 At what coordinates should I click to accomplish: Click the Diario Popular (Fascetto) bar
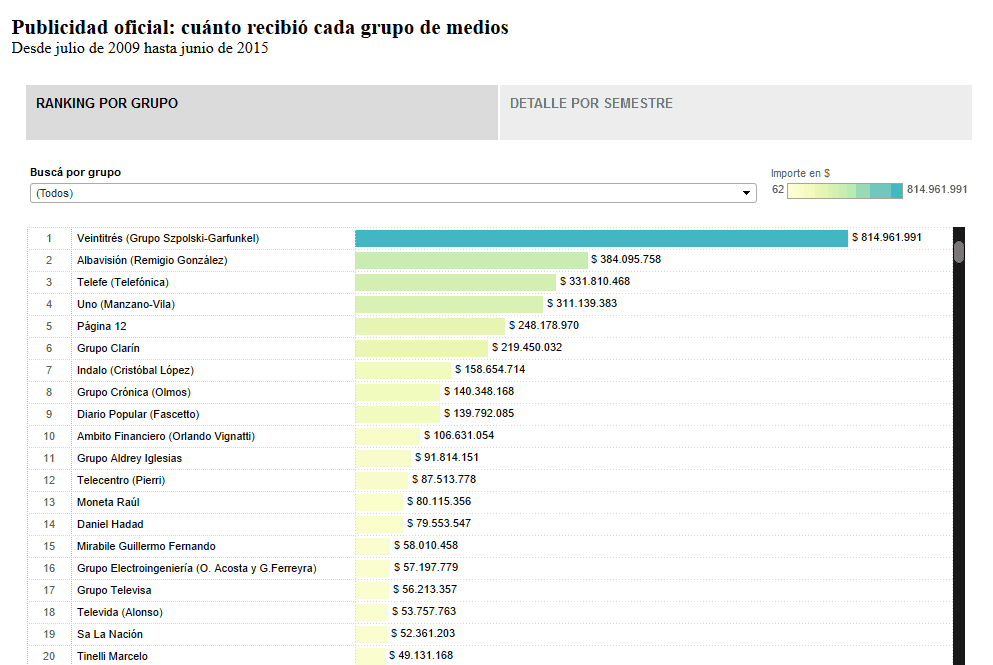pos(397,414)
